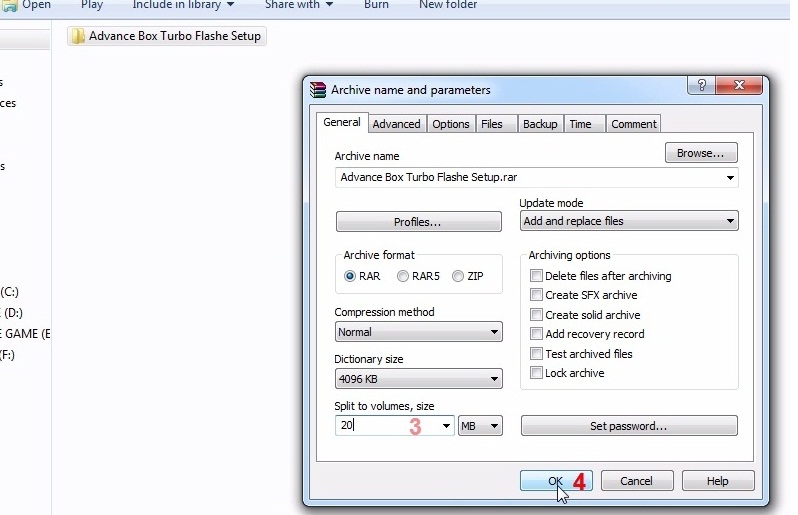Click the Help button
The image size is (798, 515).
click(x=718, y=481)
